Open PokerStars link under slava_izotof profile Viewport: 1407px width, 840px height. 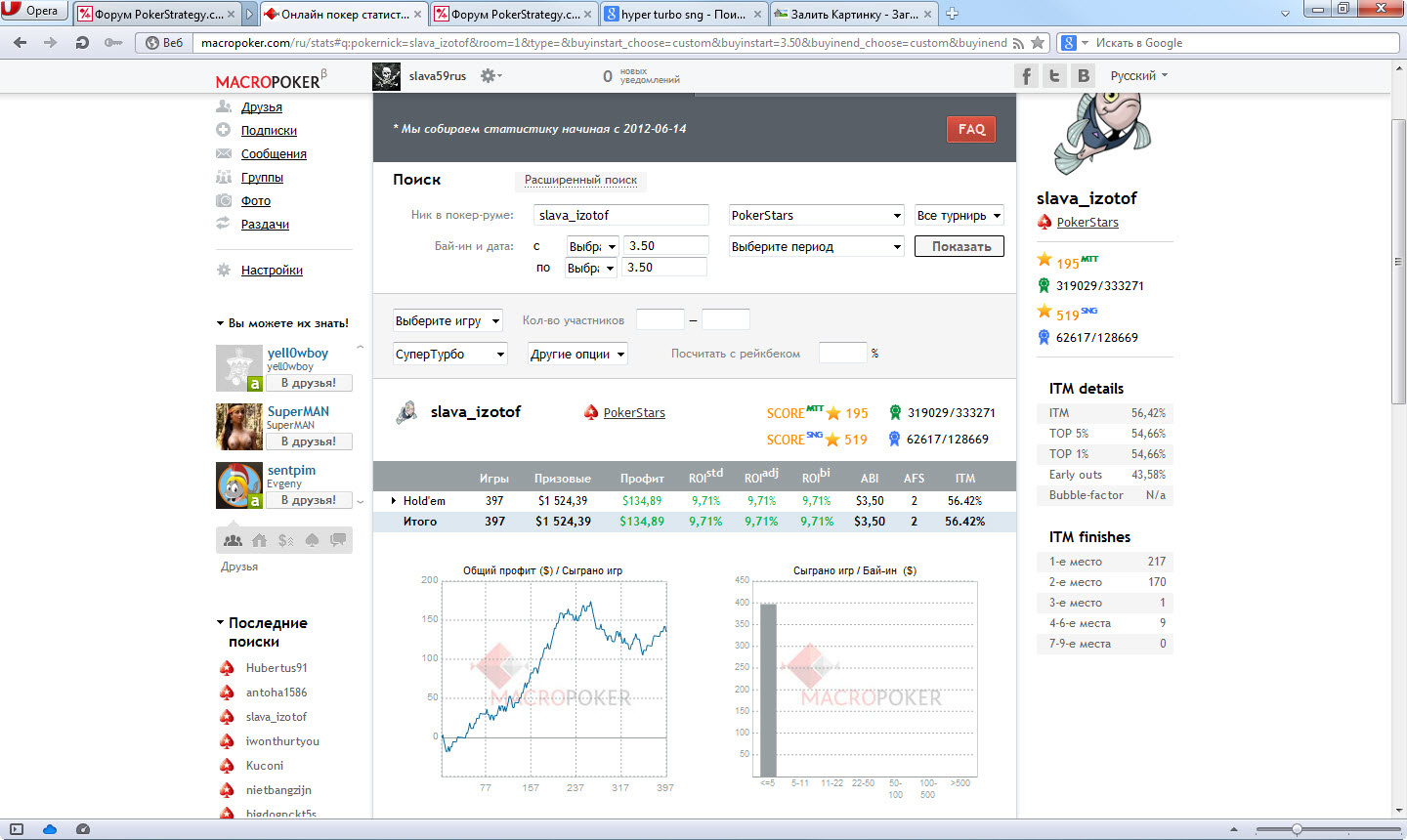[x=1087, y=222]
